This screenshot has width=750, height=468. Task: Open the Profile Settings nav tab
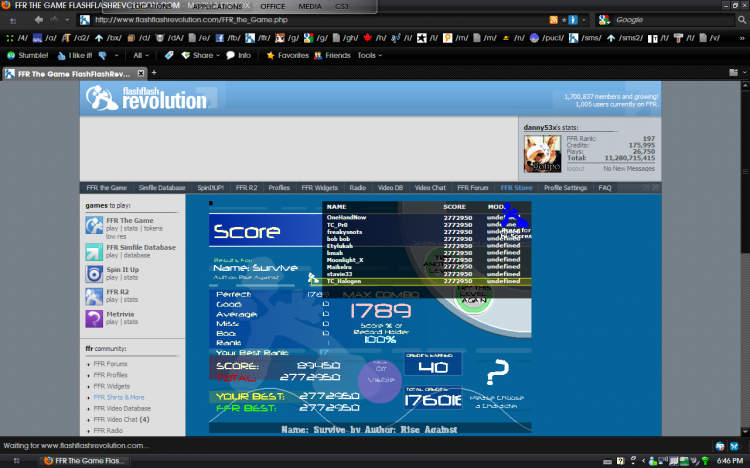click(565, 188)
